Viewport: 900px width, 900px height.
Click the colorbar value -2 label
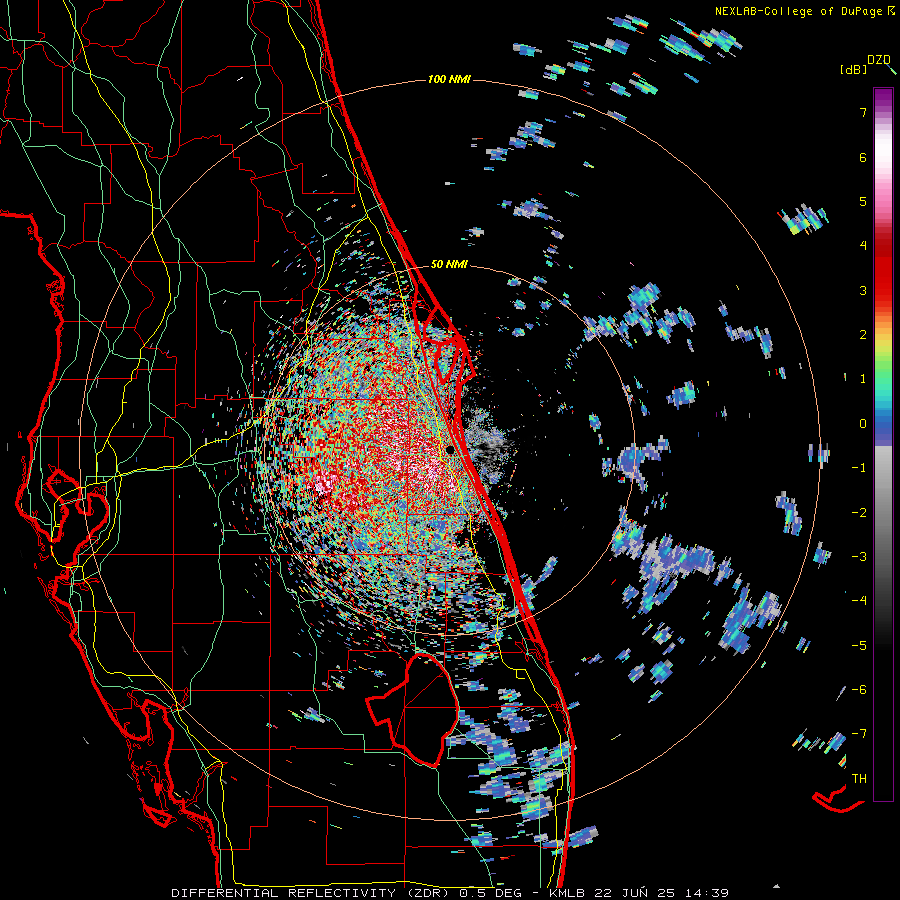(x=859, y=512)
